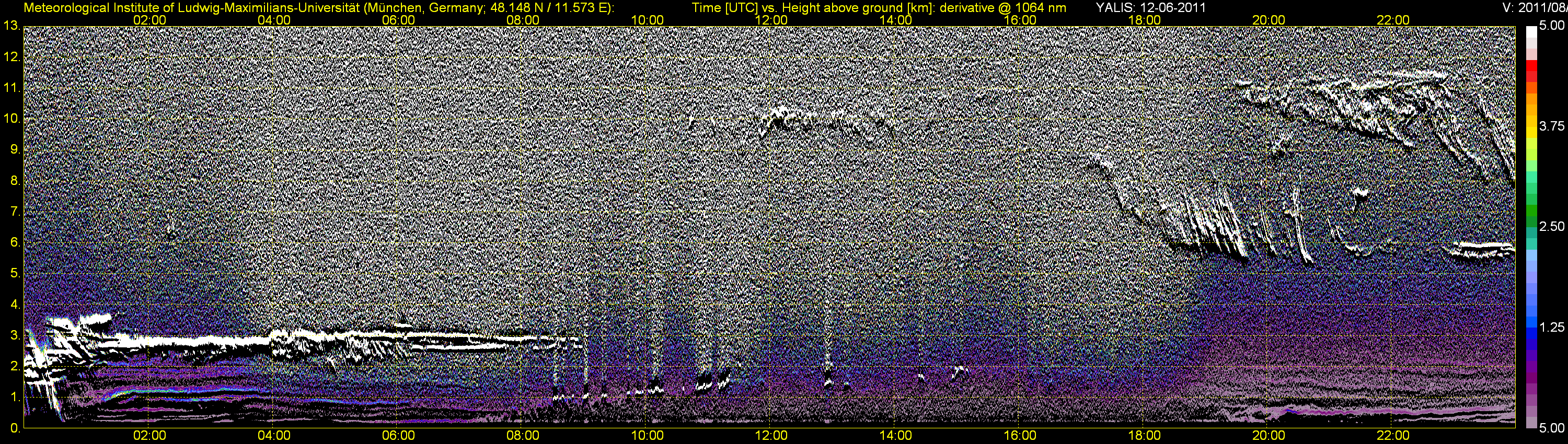Click the 06:00 label on the lower time axis
The height and width of the screenshot is (444, 1568).
click(x=399, y=436)
